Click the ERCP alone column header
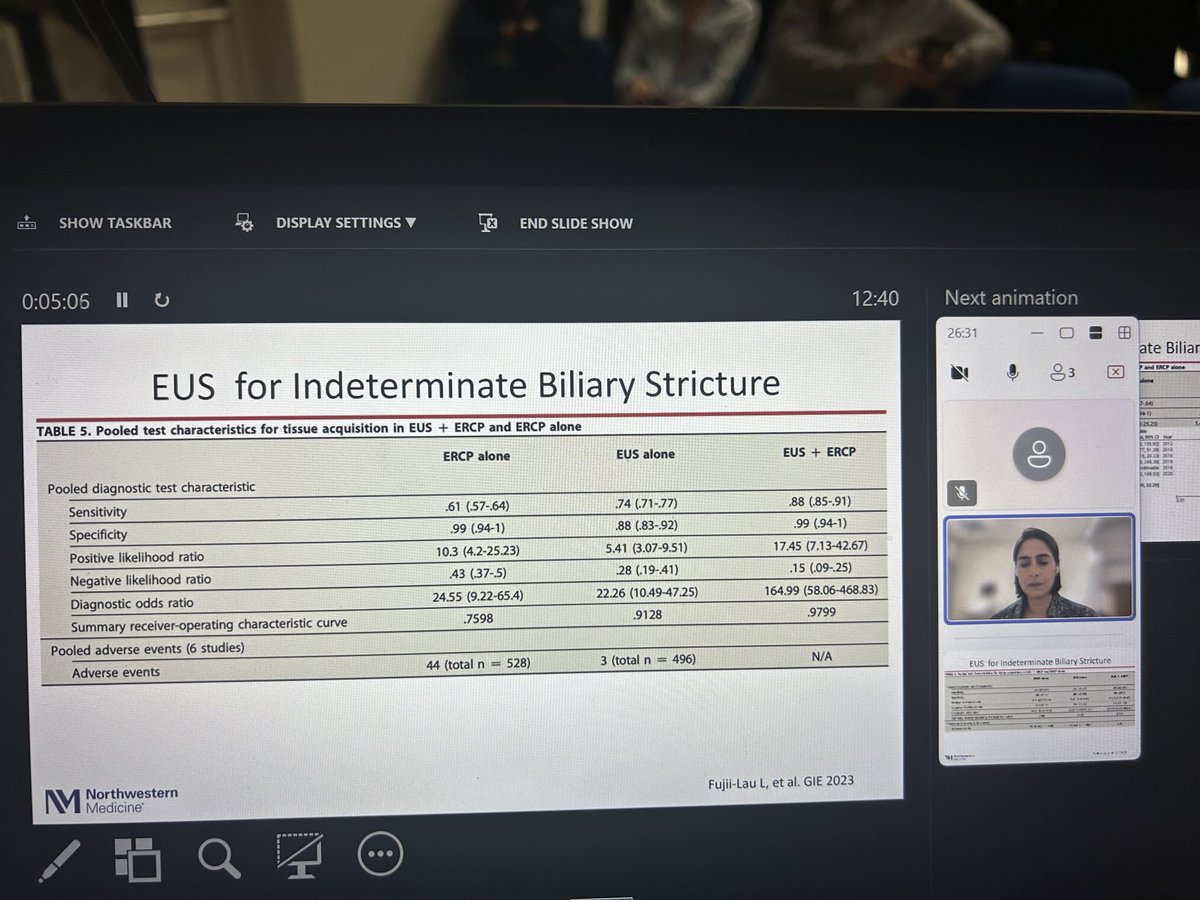This screenshot has height=900, width=1200. 476,456
